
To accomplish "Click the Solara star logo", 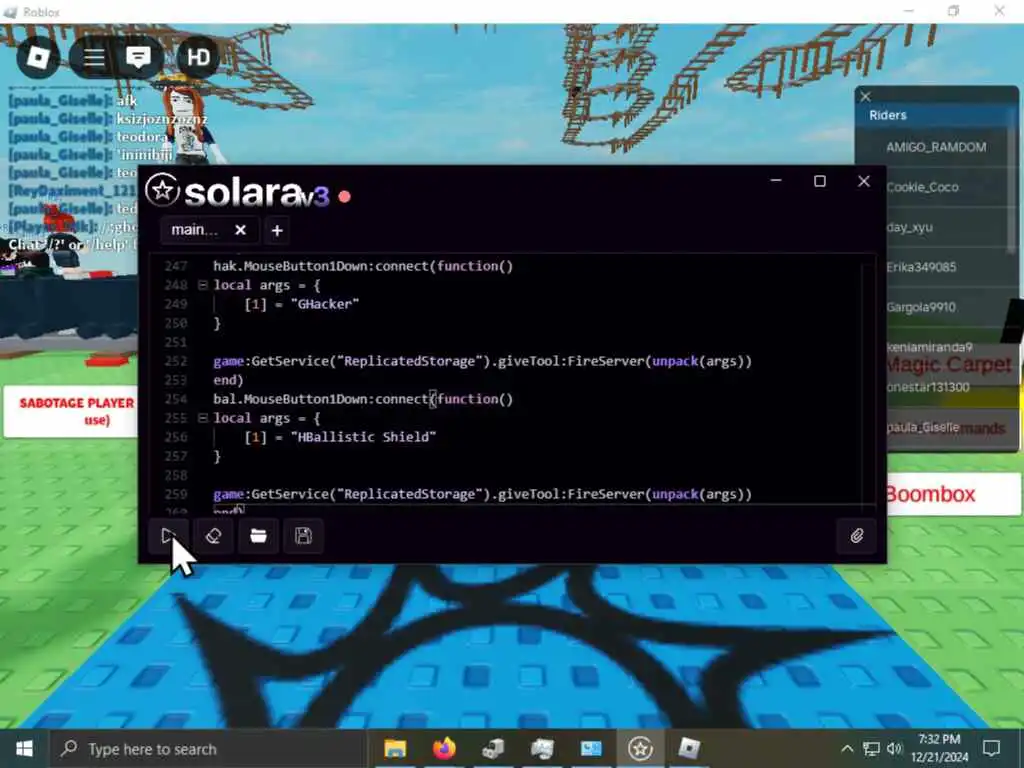I will point(162,191).
